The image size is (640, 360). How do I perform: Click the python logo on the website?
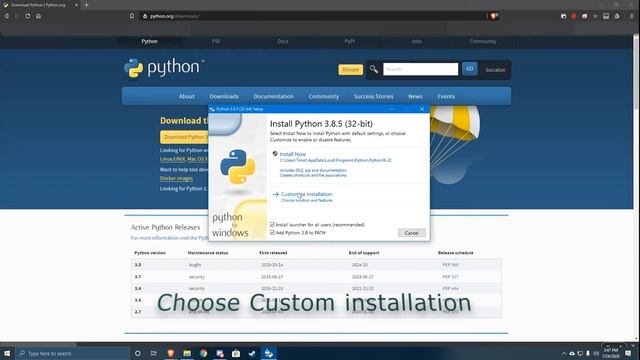[164, 67]
